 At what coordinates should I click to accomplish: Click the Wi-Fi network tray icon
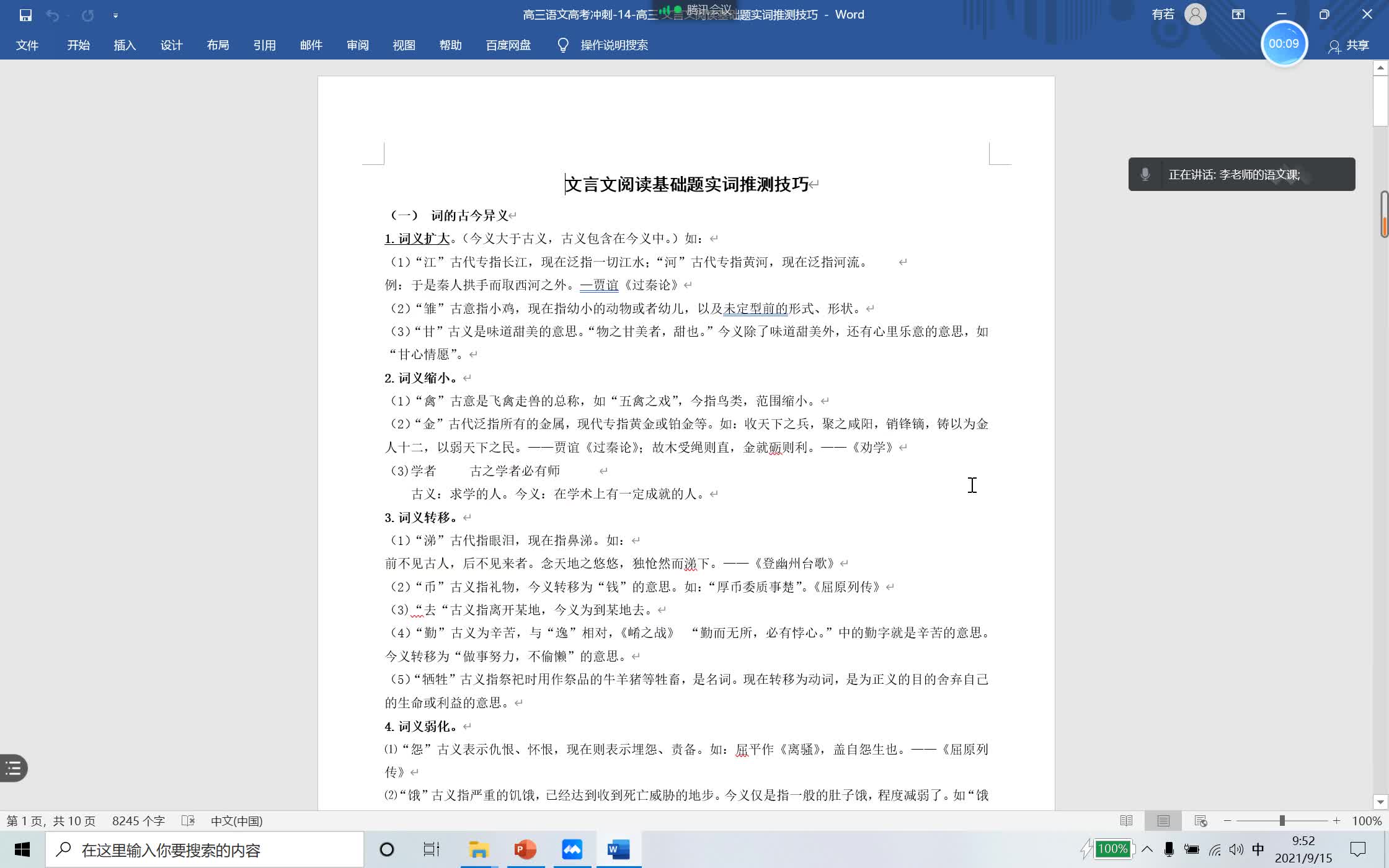point(1215,849)
